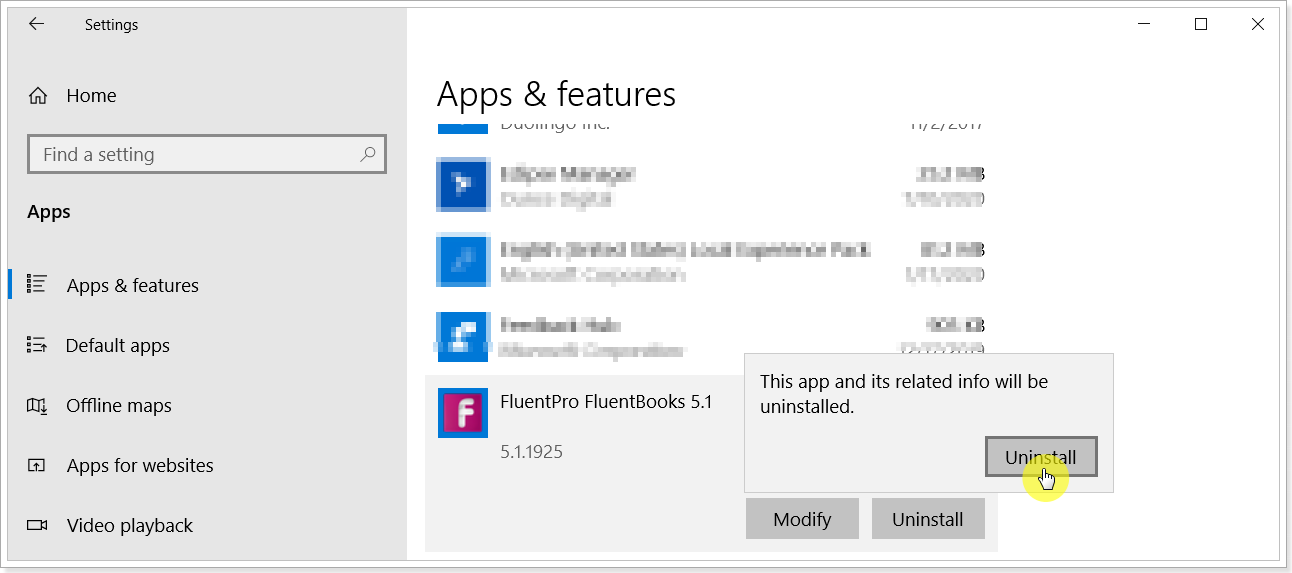Click the blurred blue play-arrow app icon
The height and width of the screenshot is (573, 1292).
pyautogui.click(x=463, y=185)
